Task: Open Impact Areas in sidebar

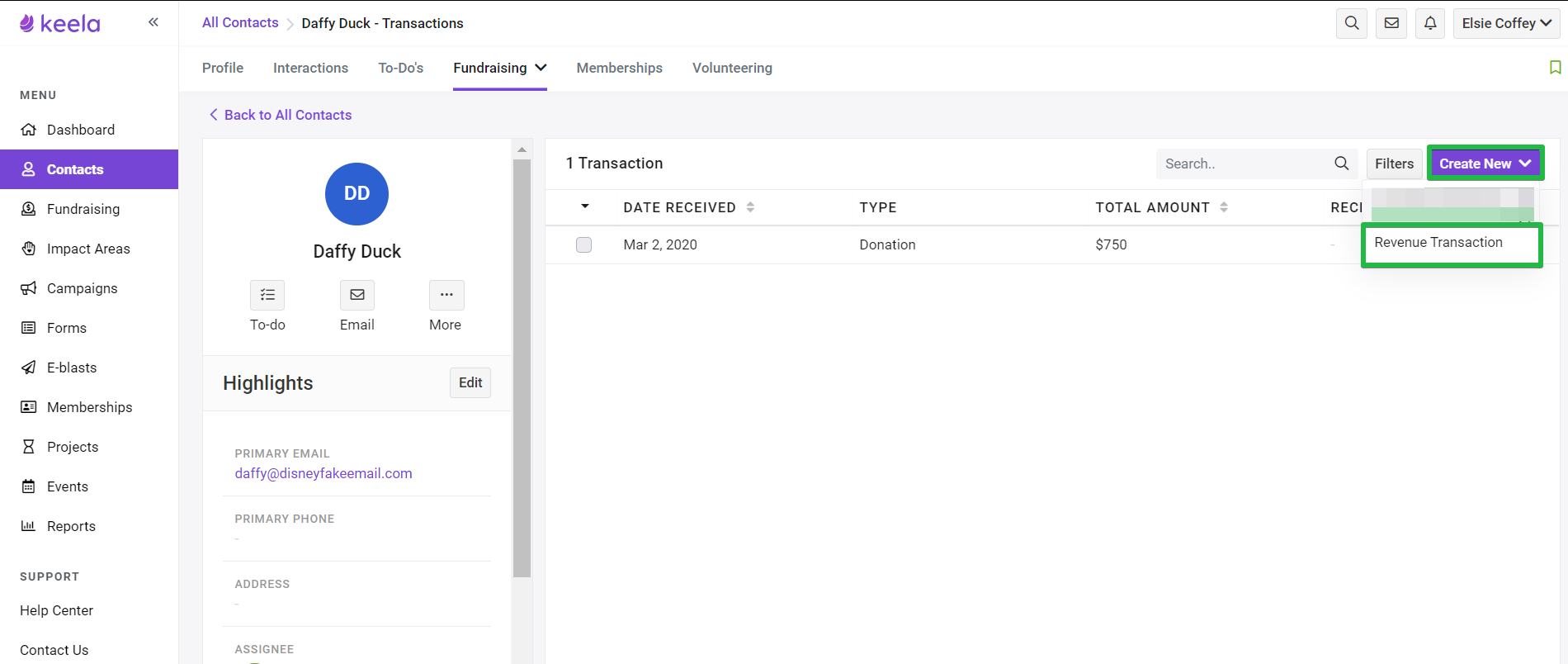Action: coord(89,249)
